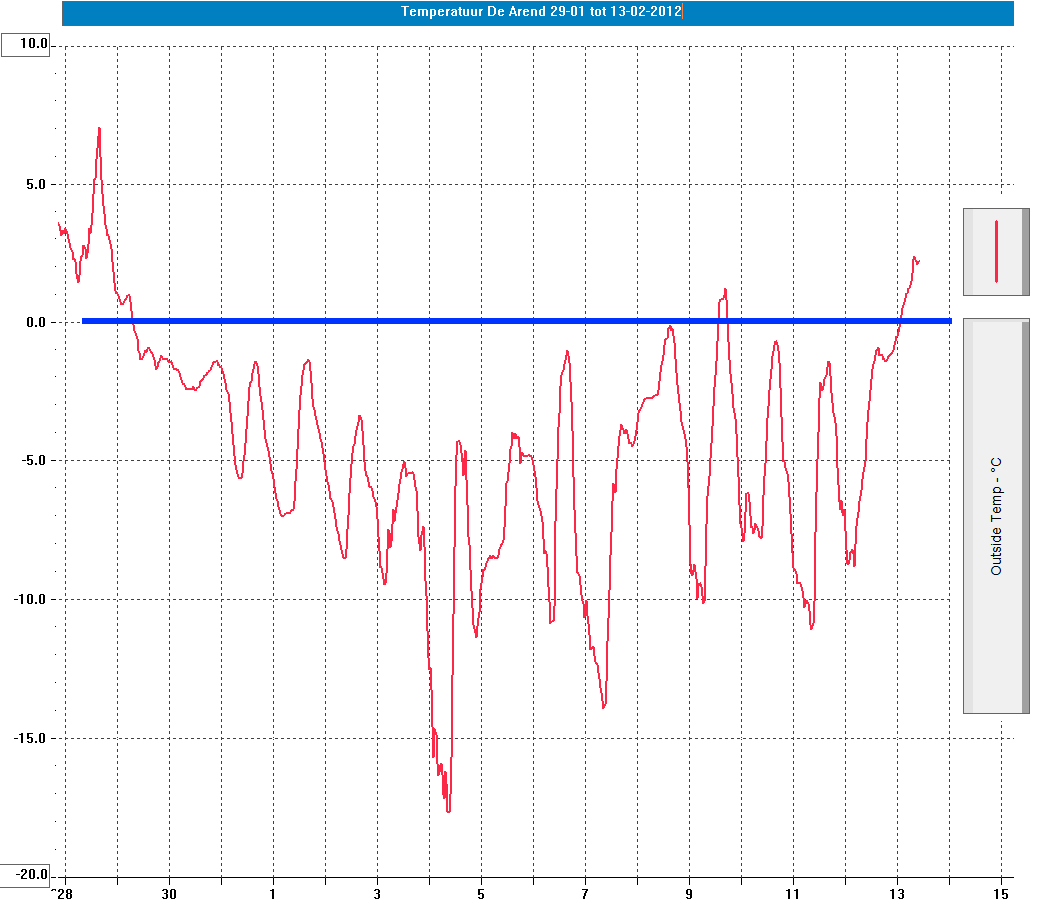Viewport: 1050px width, 917px height.
Task: Open the 'Outside Temp - °C' series button
Action: point(996,516)
